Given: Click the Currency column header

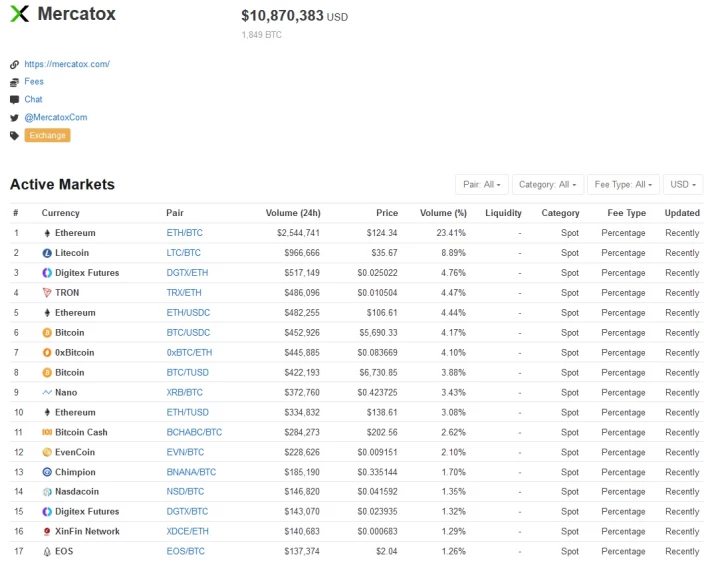Looking at the screenshot, I should (61, 213).
